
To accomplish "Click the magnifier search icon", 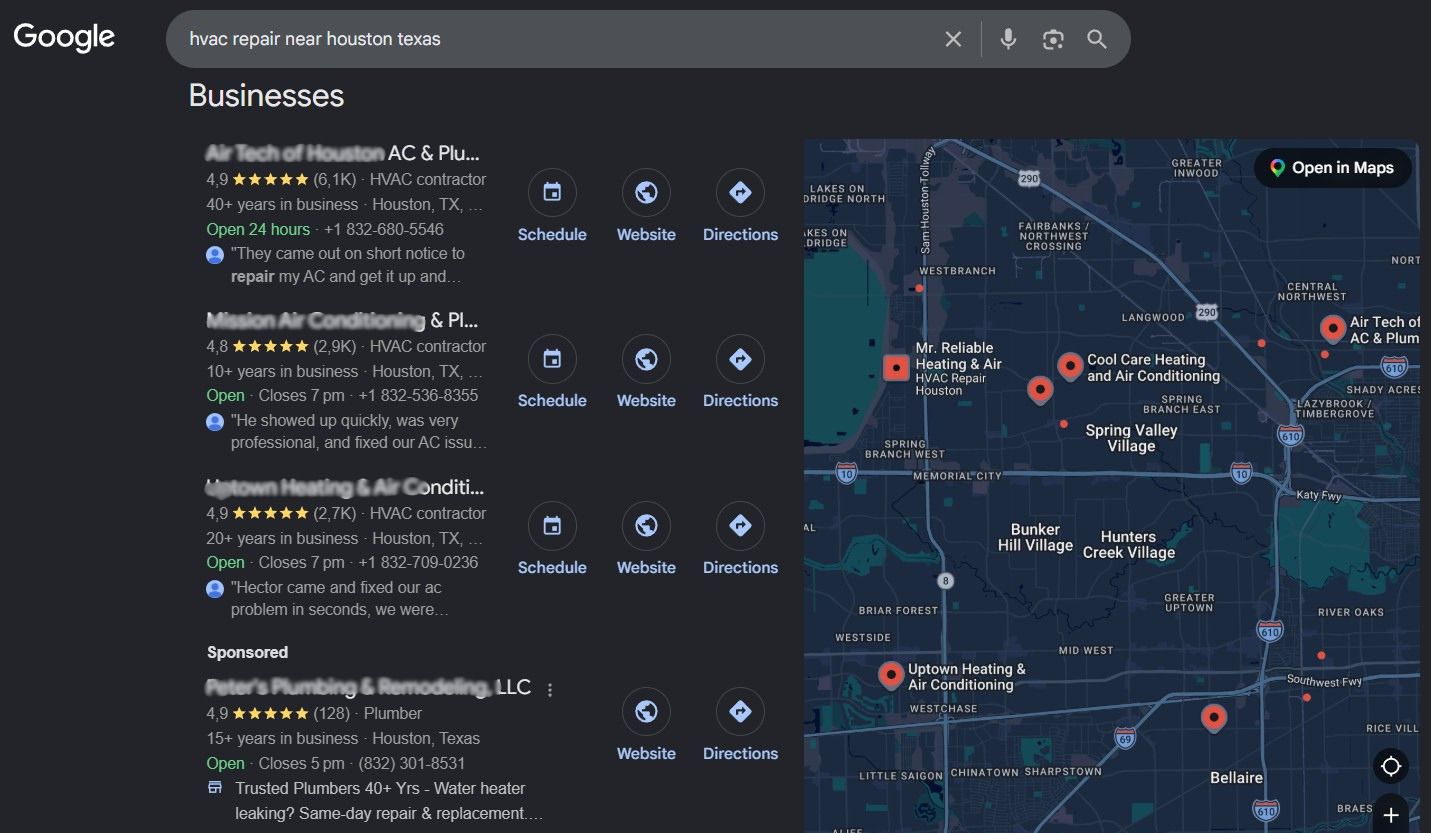I will 1097,39.
